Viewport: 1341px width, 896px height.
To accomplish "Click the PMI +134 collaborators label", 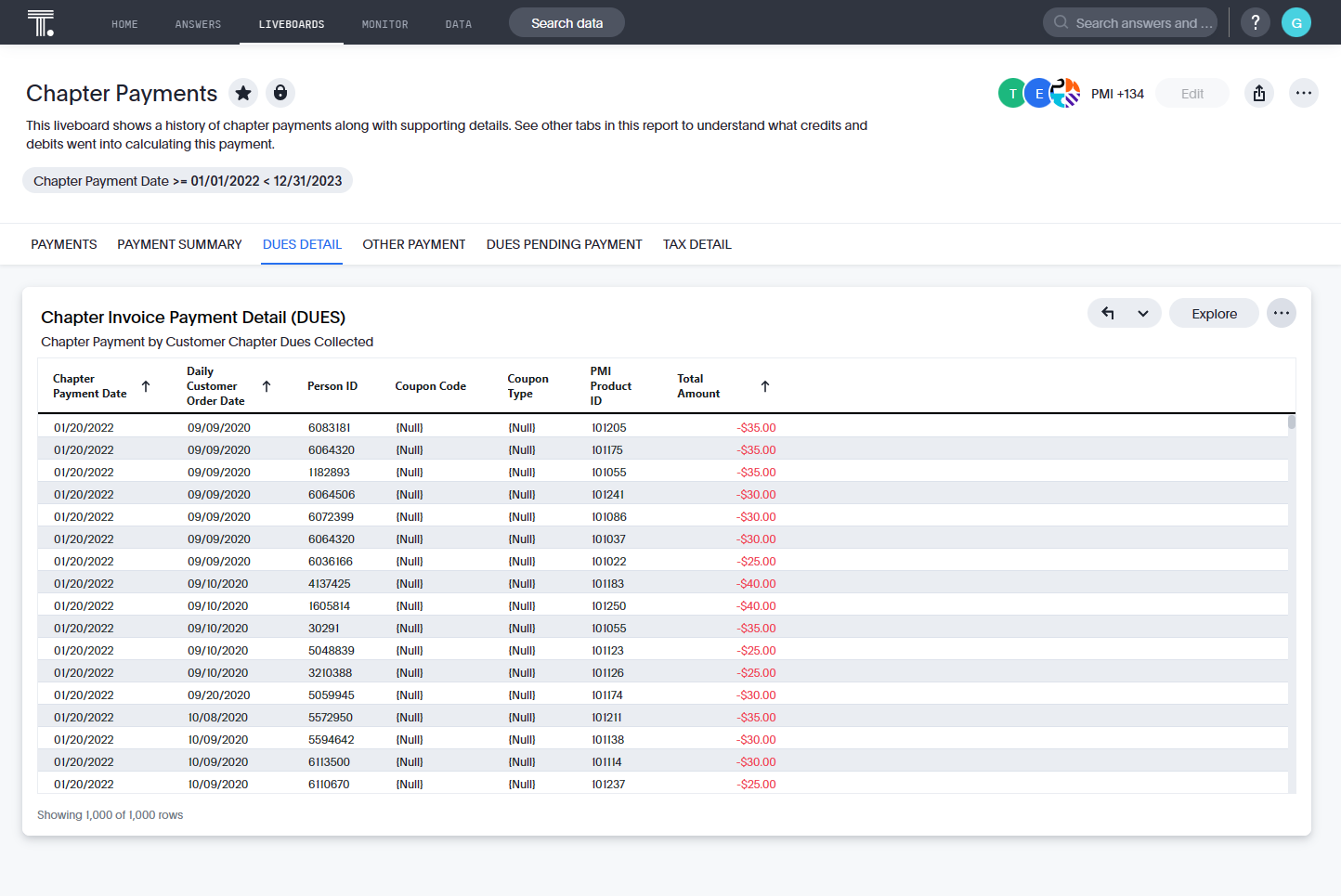I will click(1117, 94).
